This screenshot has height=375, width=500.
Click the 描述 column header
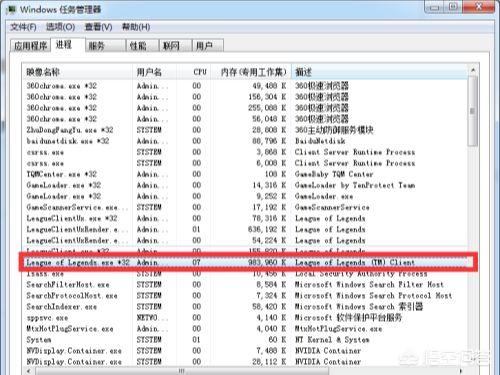pyautogui.click(x=379, y=72)
